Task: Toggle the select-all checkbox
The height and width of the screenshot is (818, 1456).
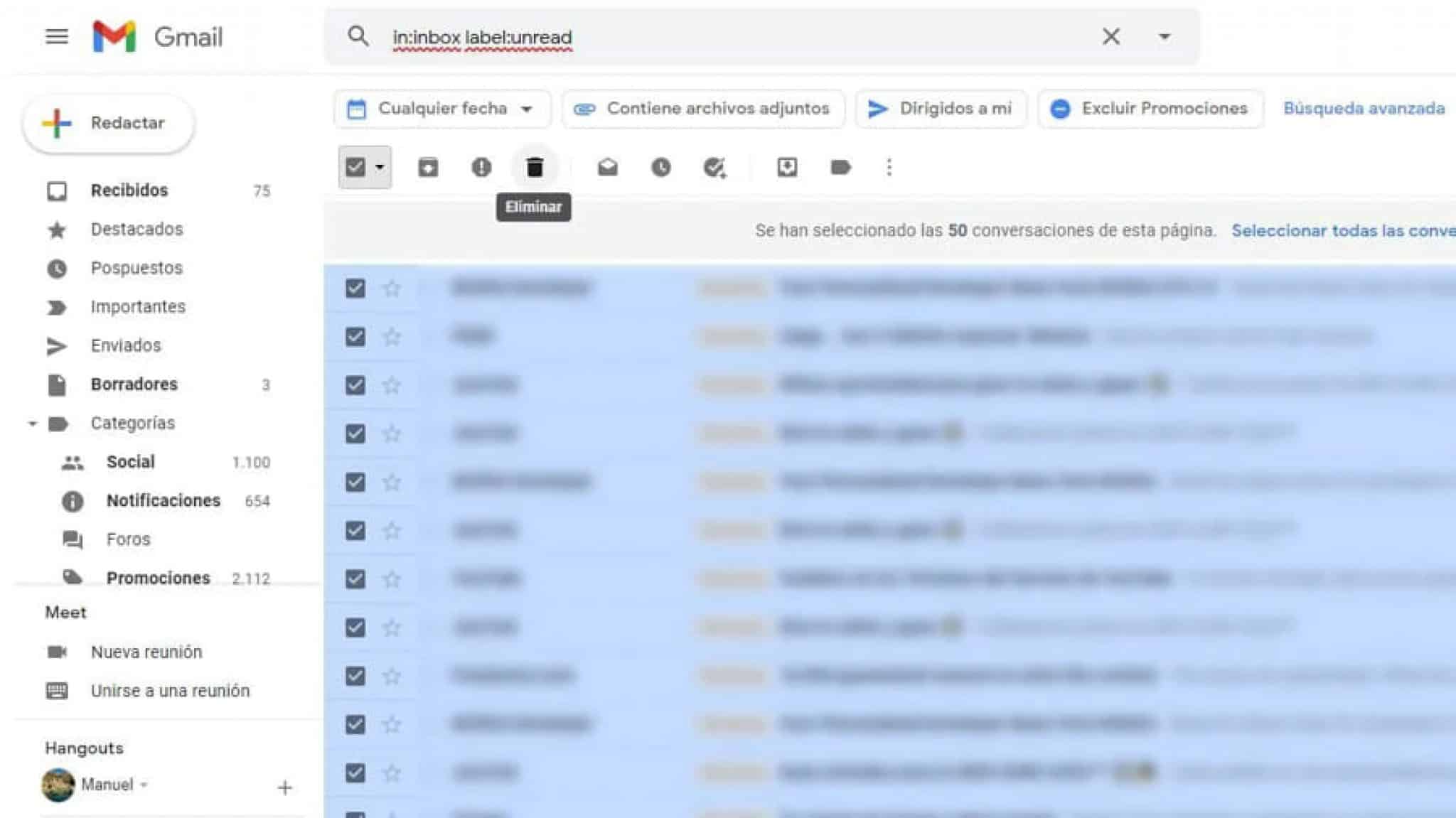Action: tap(355, 166)
